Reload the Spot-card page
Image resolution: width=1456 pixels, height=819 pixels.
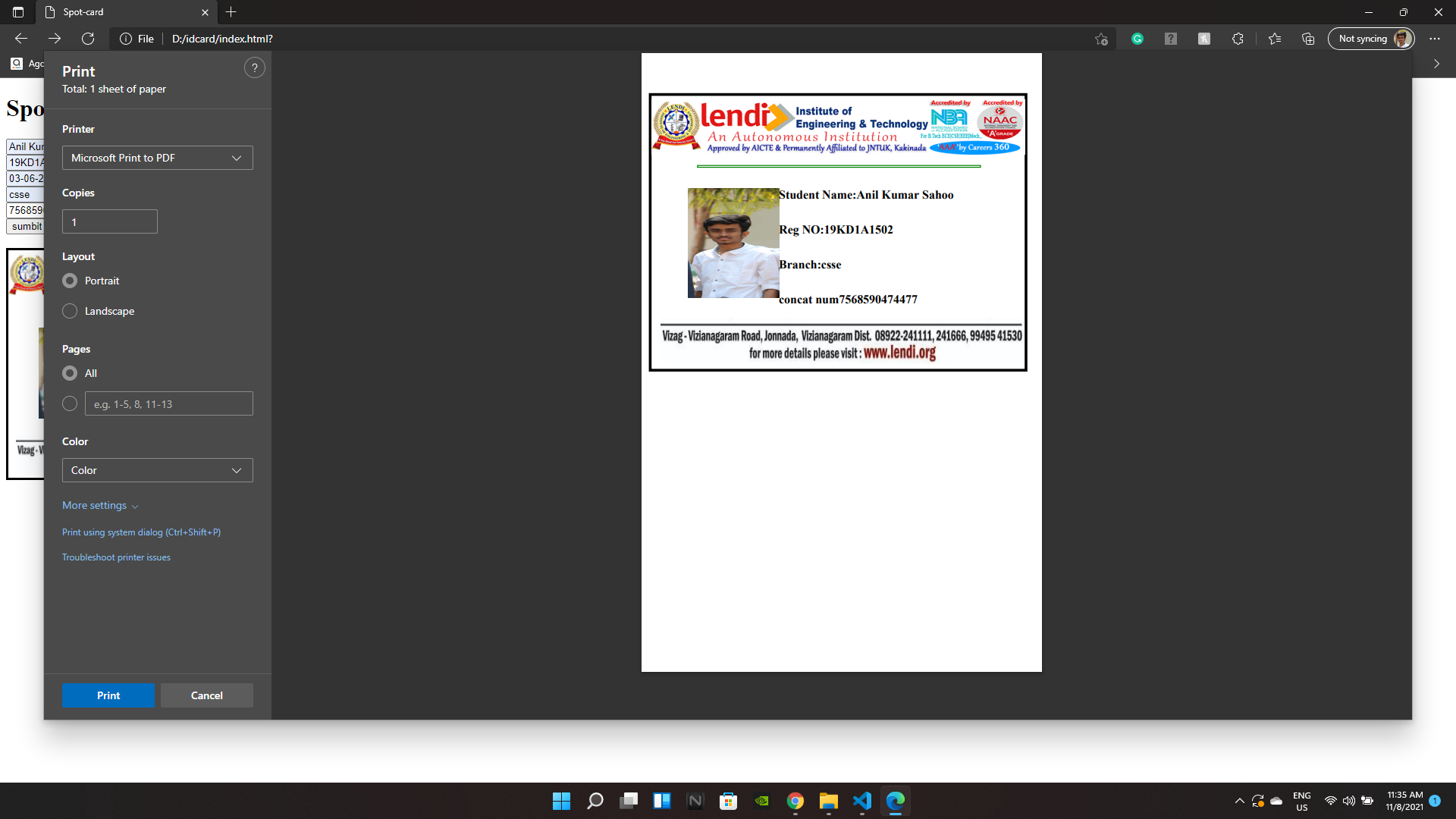coord(87,39)
